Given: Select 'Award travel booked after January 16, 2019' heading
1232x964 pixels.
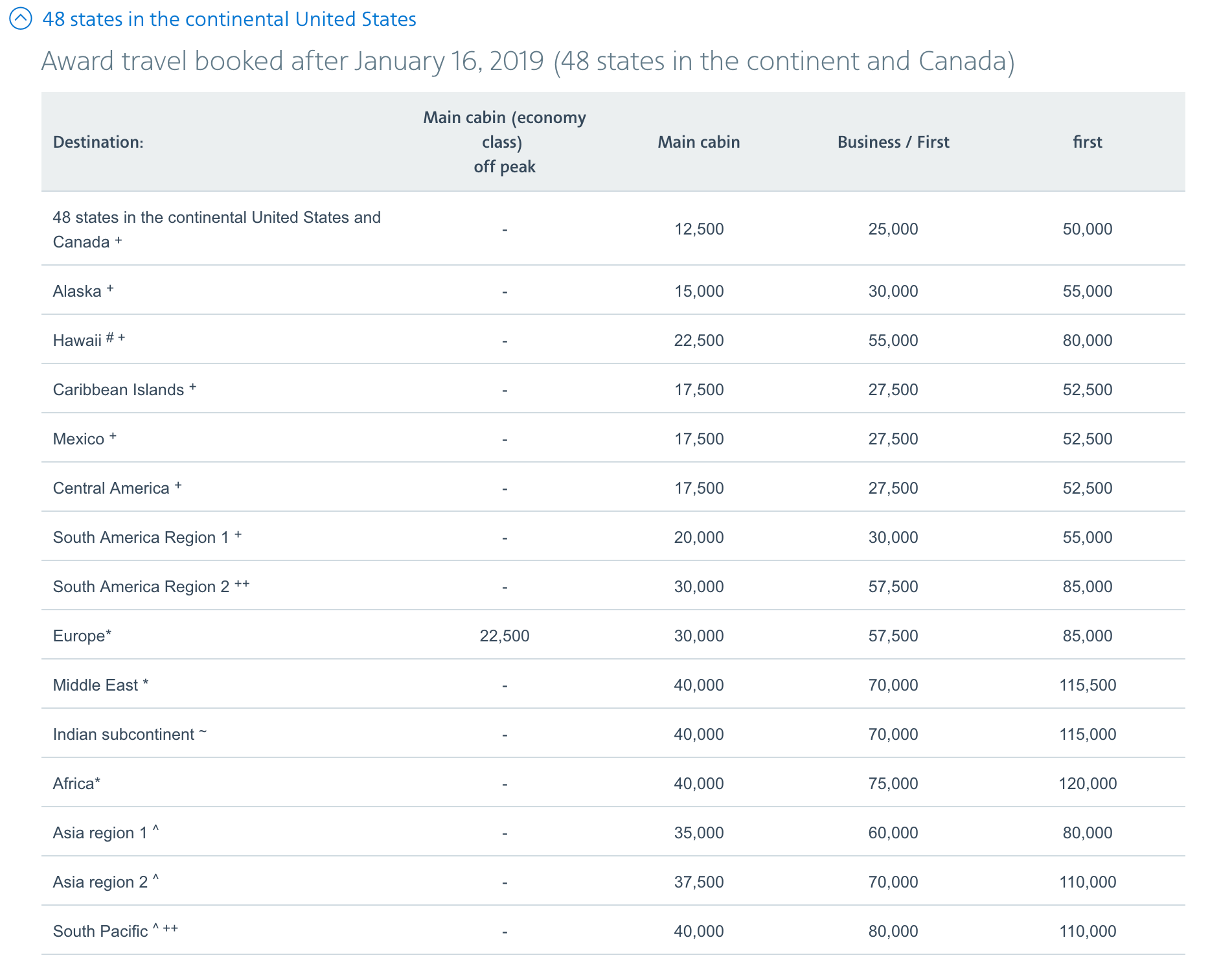Looking at the screenshot, I should point(528,61).
